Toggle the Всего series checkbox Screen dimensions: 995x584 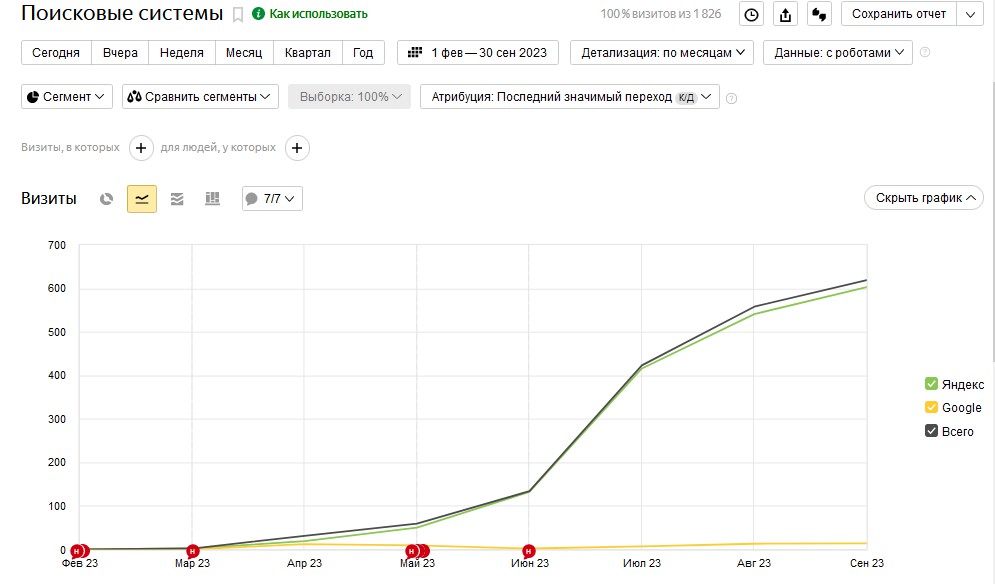click(931, 430)
